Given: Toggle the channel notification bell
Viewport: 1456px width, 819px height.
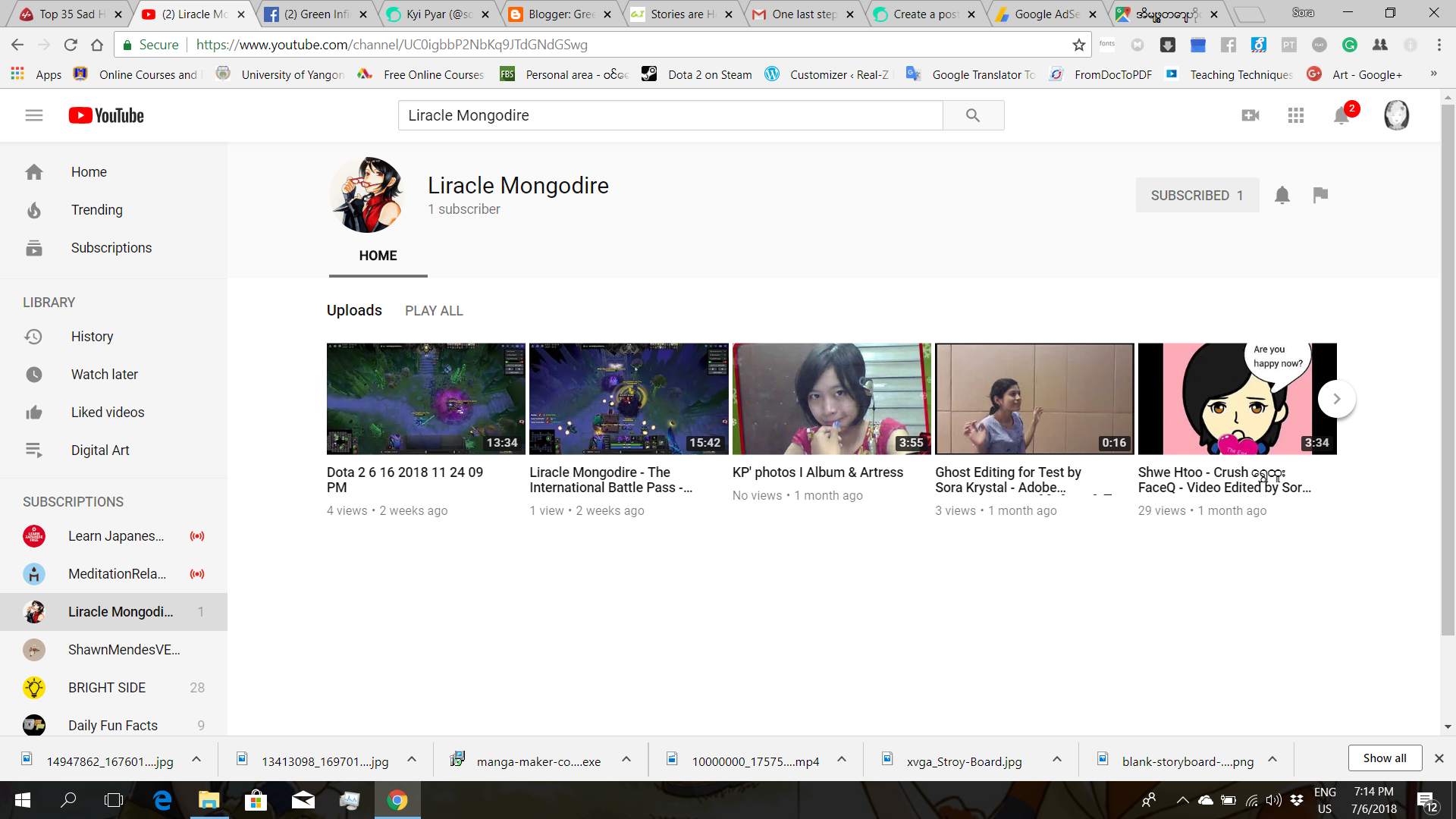Looking at the screenshot, I should pyautogui.click(x=1282, y=195).
